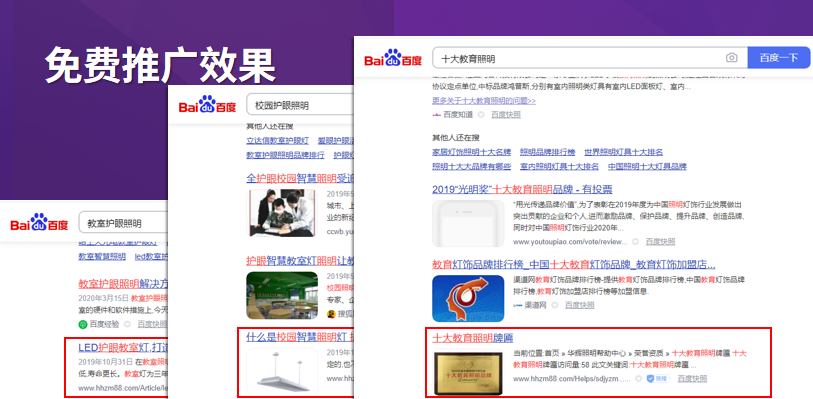Screen dimensions: 813x399
Task: Click the green 百度经验 source icon
Action: coord(82,324)
